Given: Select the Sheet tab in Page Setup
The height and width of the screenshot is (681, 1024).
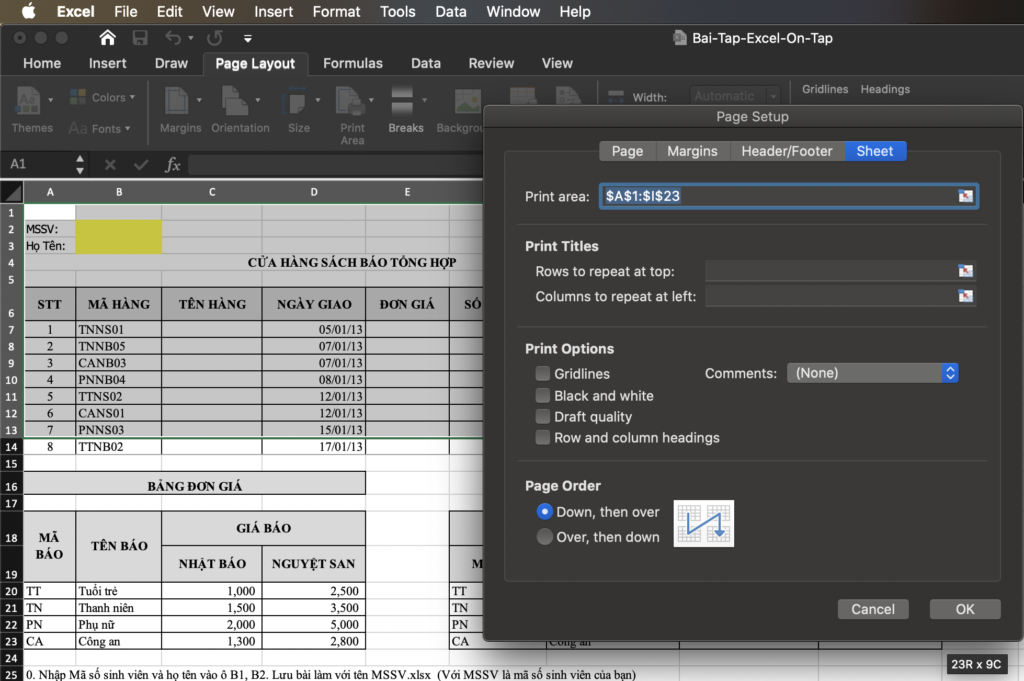Looking at the screenshot, I should 875,151.
